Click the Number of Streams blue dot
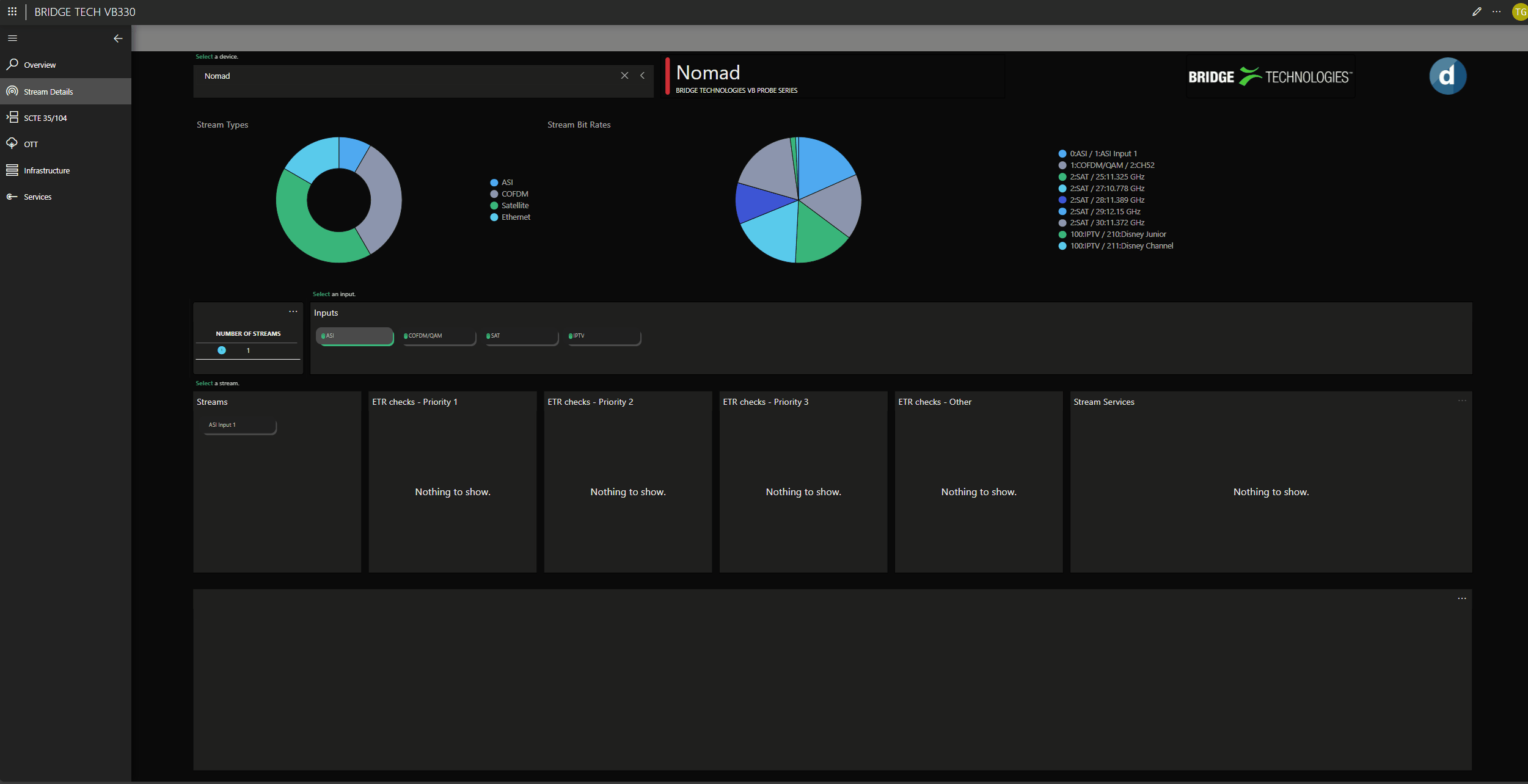This screenshot has width=1528, height=784. point(222,350)
